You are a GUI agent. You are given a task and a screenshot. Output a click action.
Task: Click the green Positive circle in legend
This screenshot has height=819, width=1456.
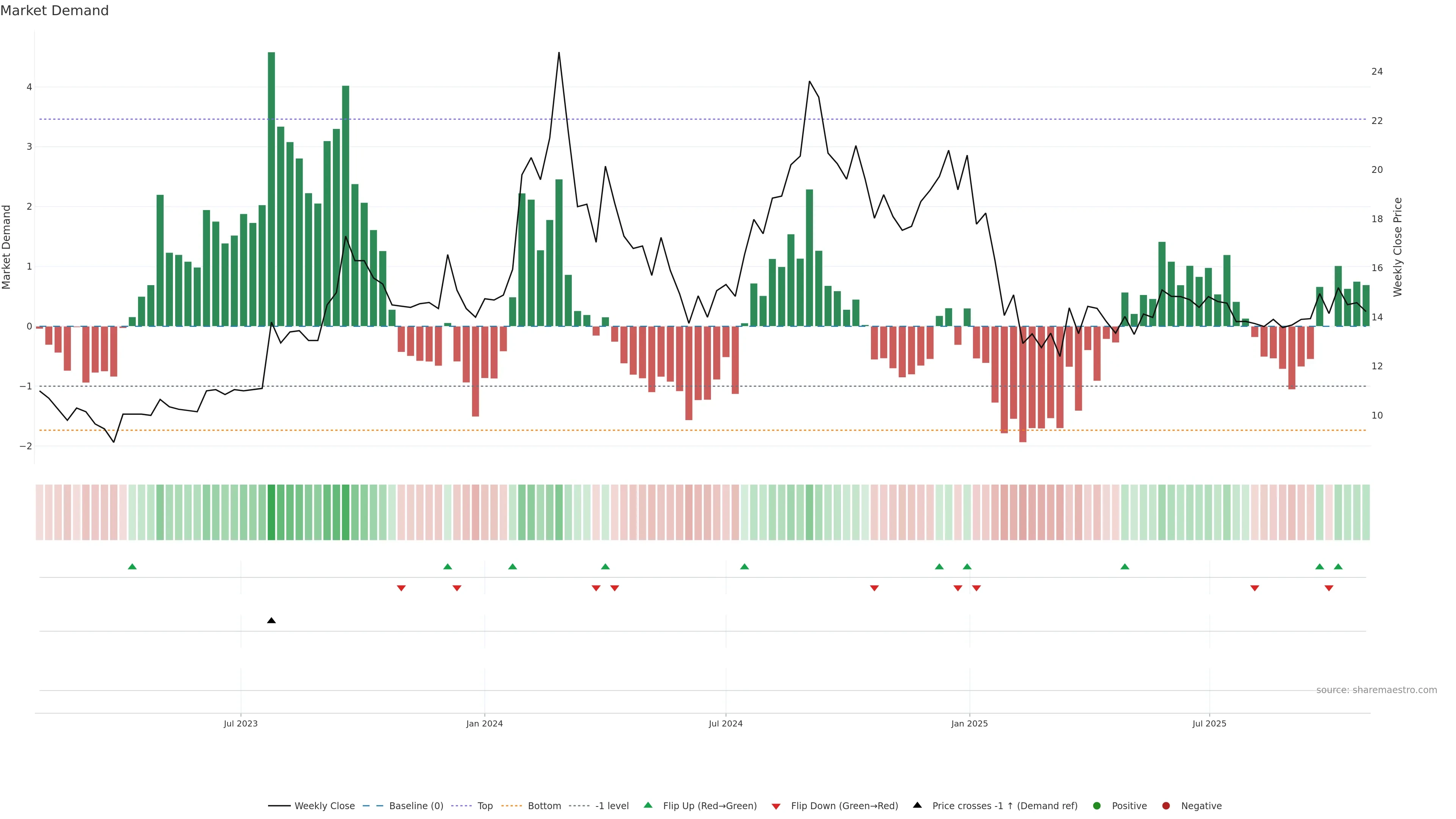tap(1097, 805)
